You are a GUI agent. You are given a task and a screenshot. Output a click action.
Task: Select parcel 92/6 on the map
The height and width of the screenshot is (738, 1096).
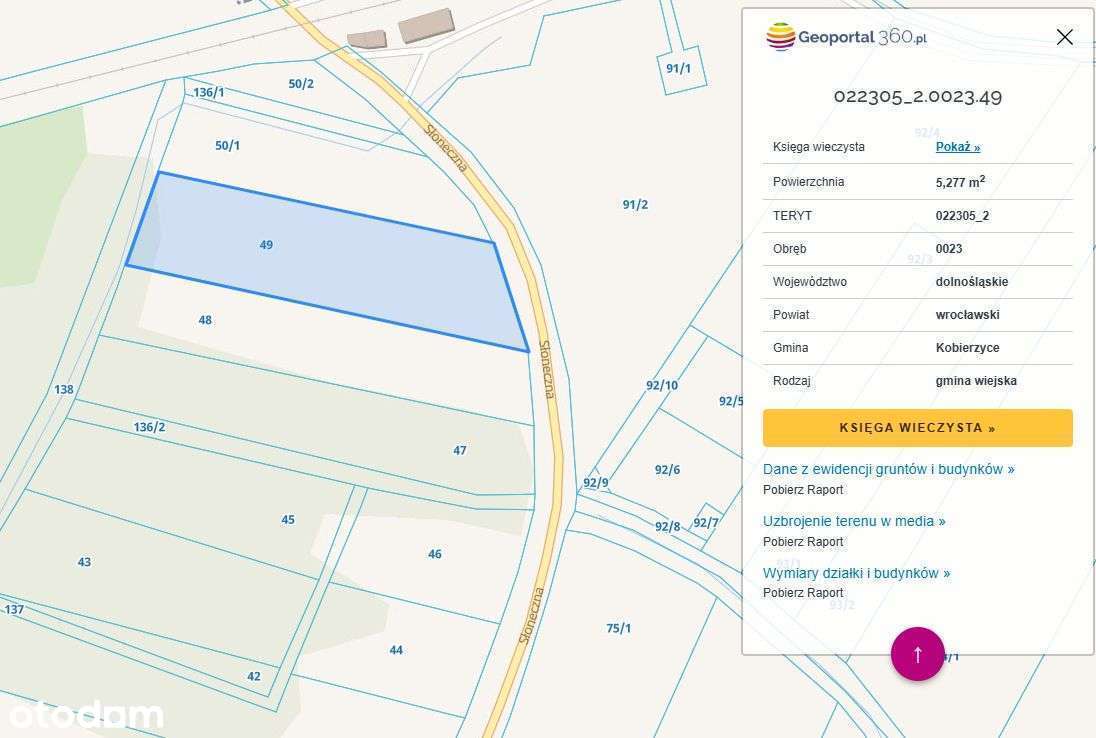click(667, 470)
